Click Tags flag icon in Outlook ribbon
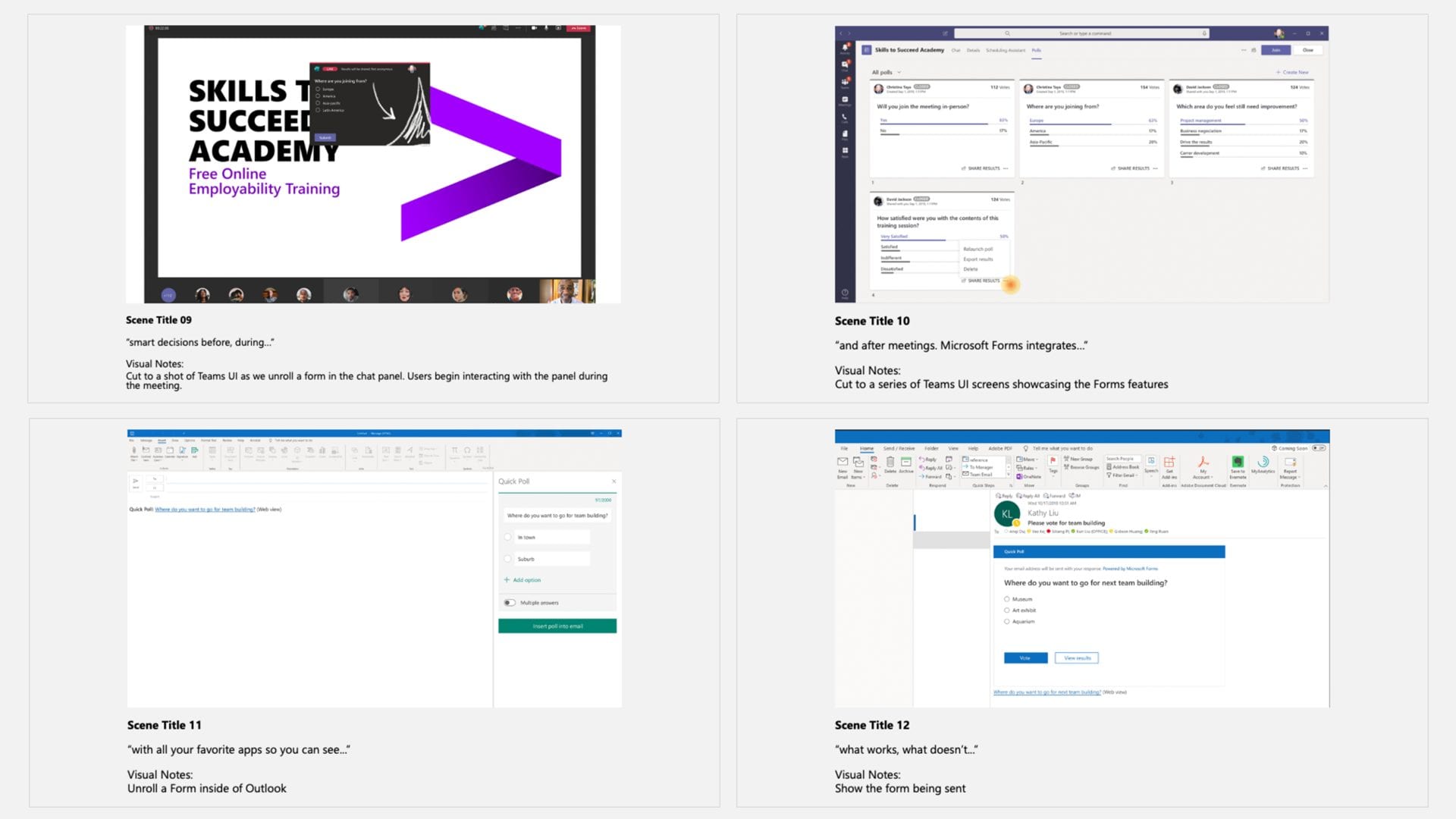Image resolution: width=1456 pixels, height=819 pixels. [x=1053, y=461]
